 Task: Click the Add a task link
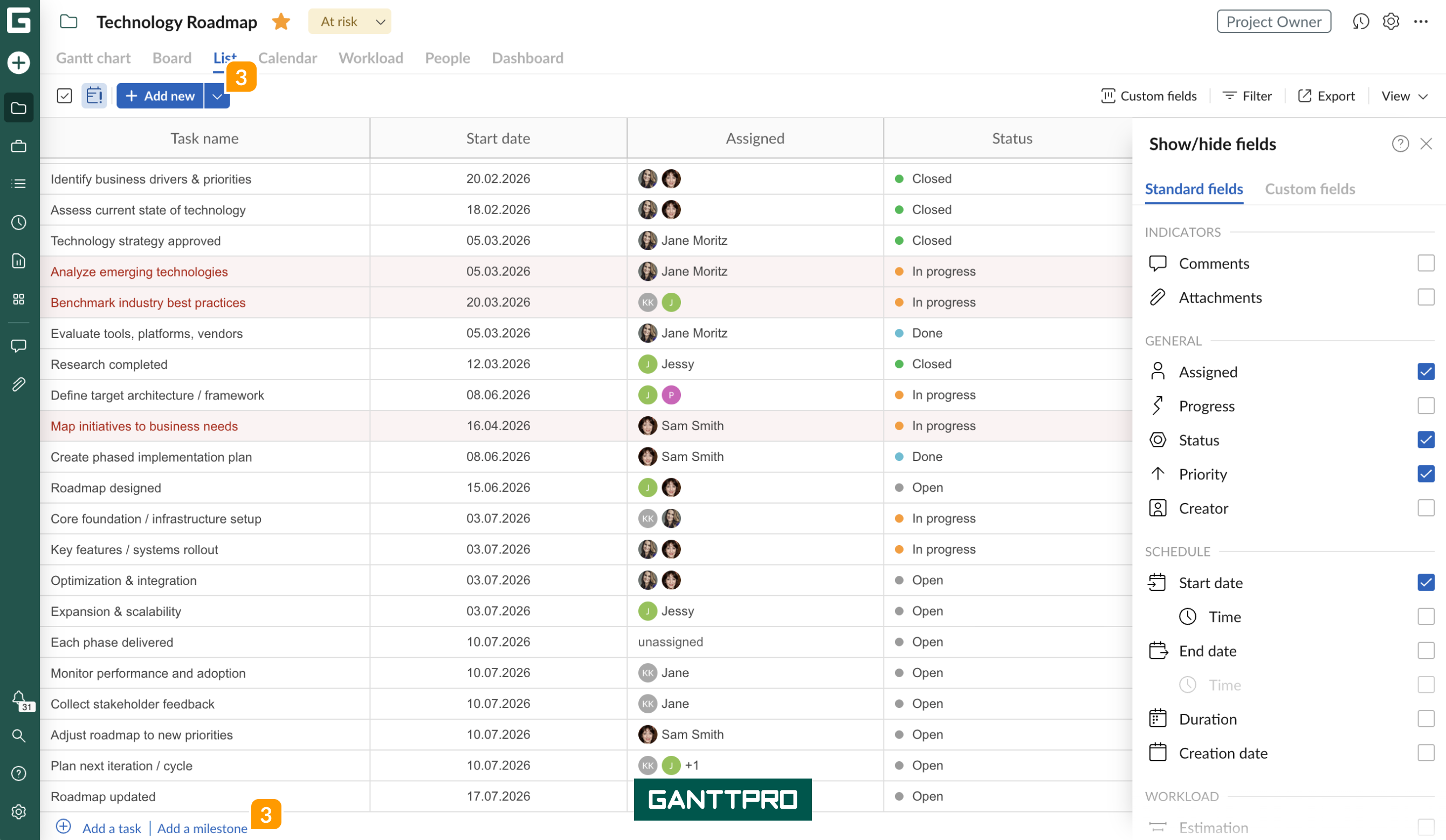pos(112,828)
